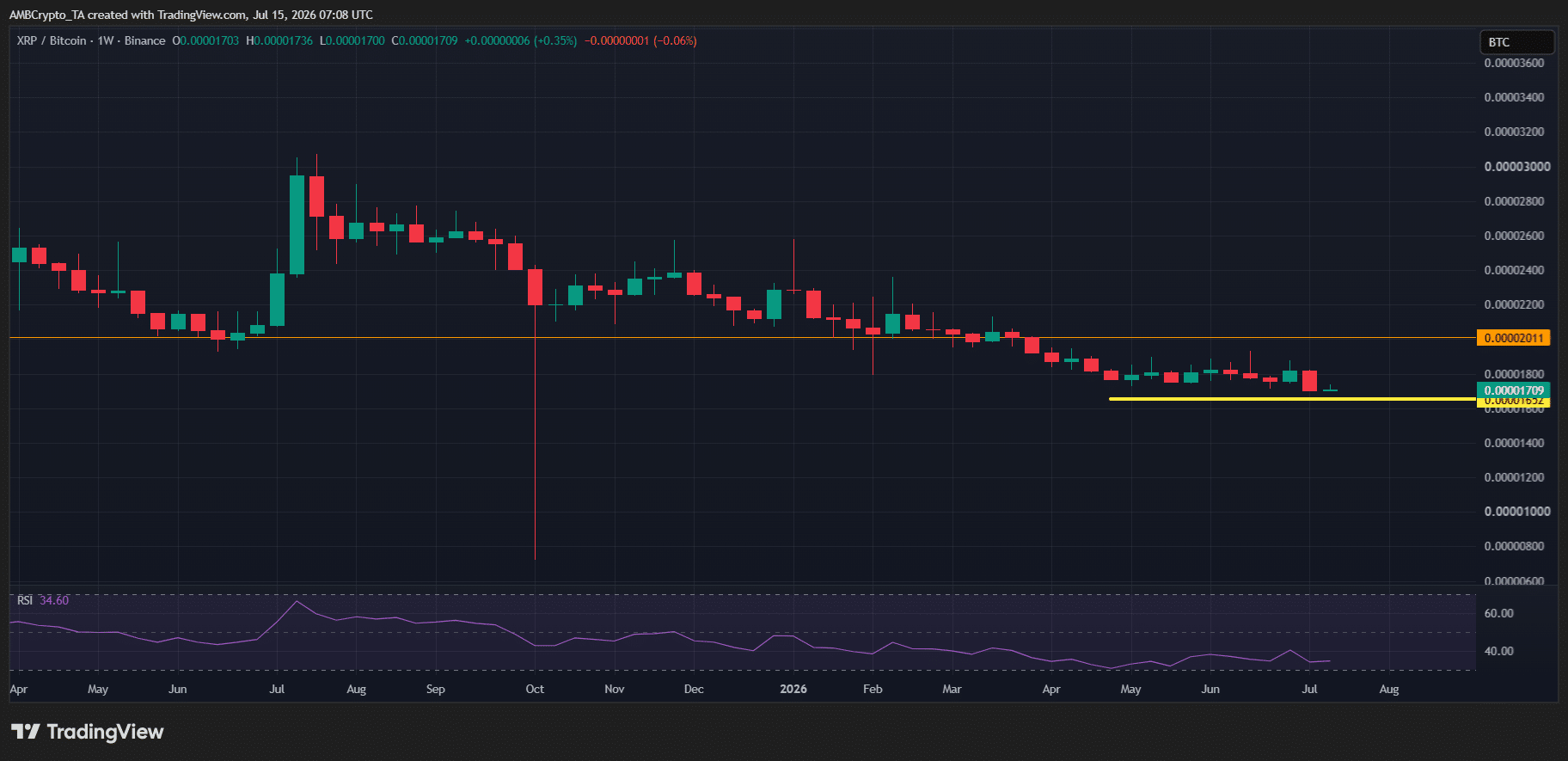
Task: Click the TradingView logo
Action: click(88, 732)
